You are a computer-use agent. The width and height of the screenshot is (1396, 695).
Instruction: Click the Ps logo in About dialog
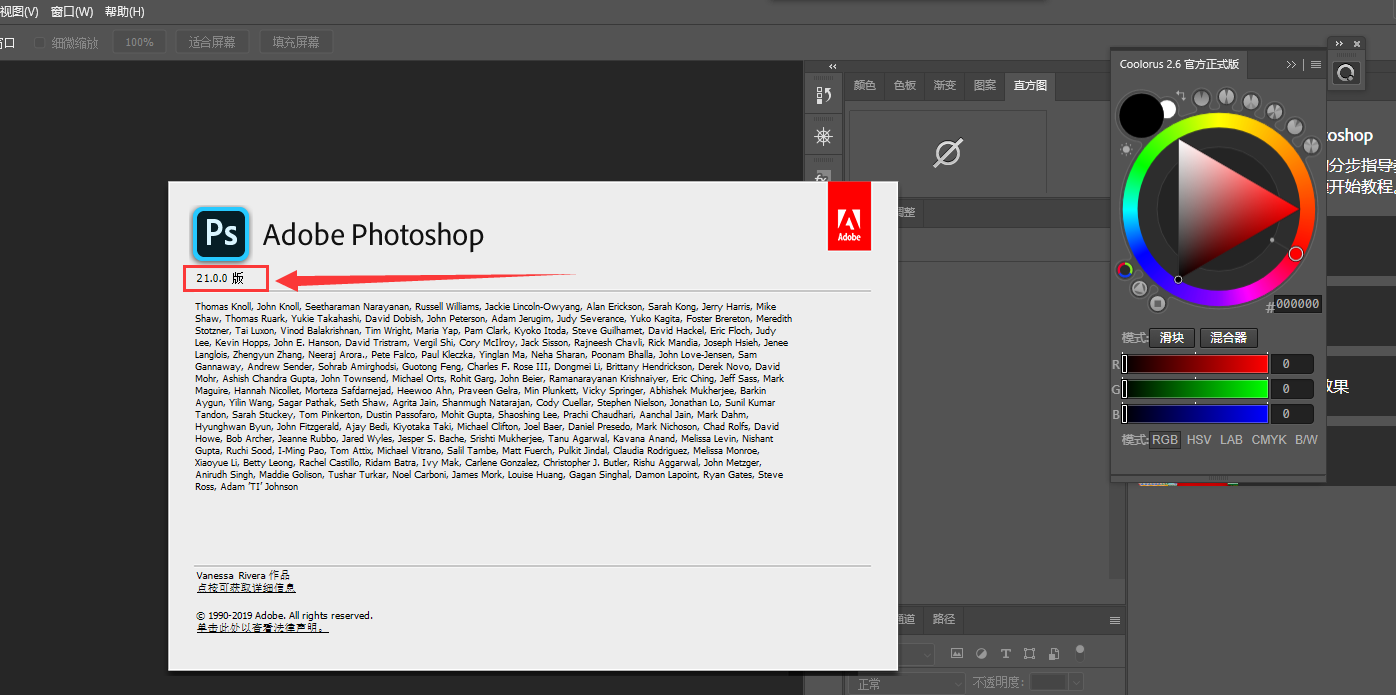tap(220, 234)
